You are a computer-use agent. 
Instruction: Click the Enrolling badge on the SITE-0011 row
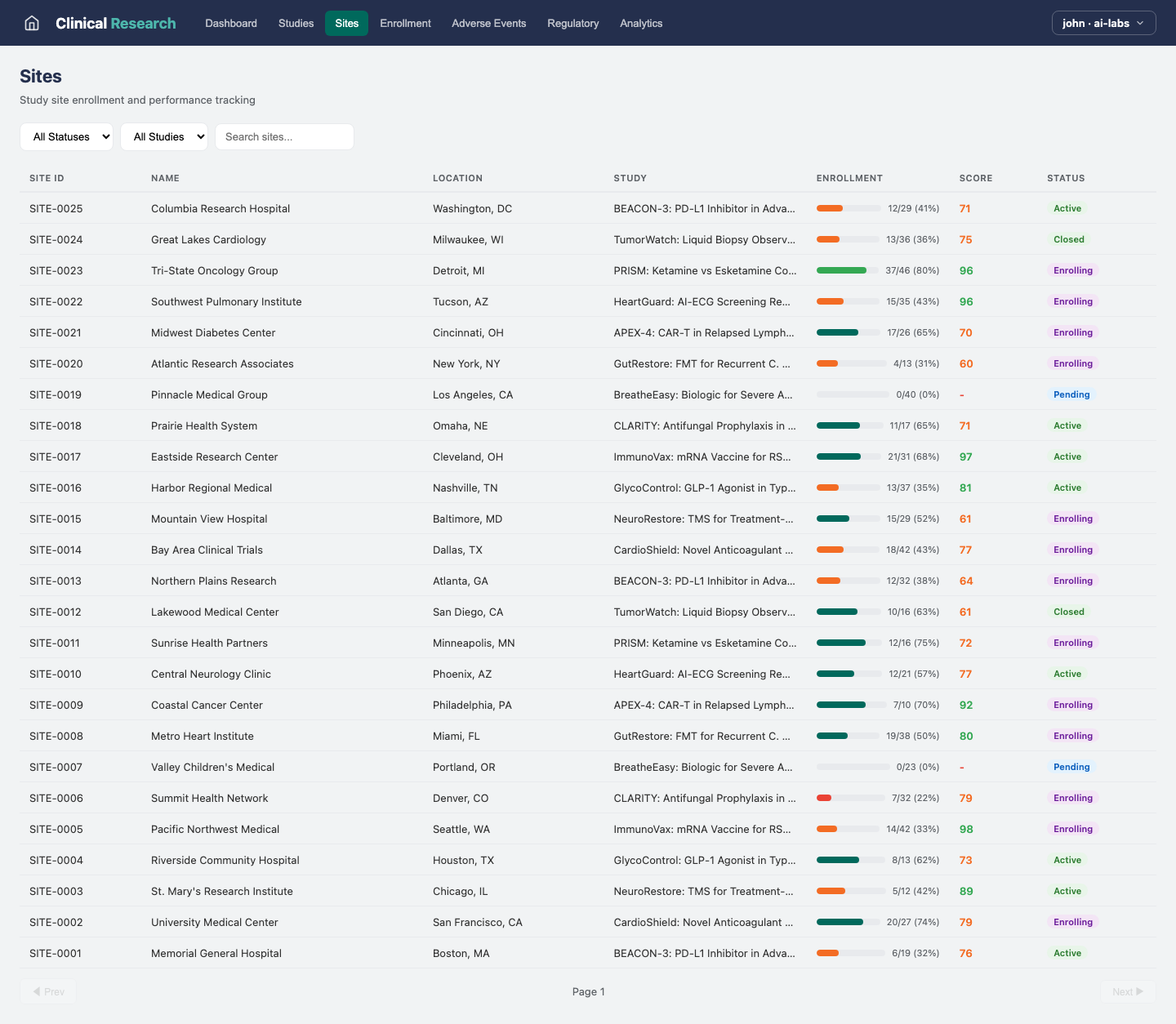(x=1072, y=643)
